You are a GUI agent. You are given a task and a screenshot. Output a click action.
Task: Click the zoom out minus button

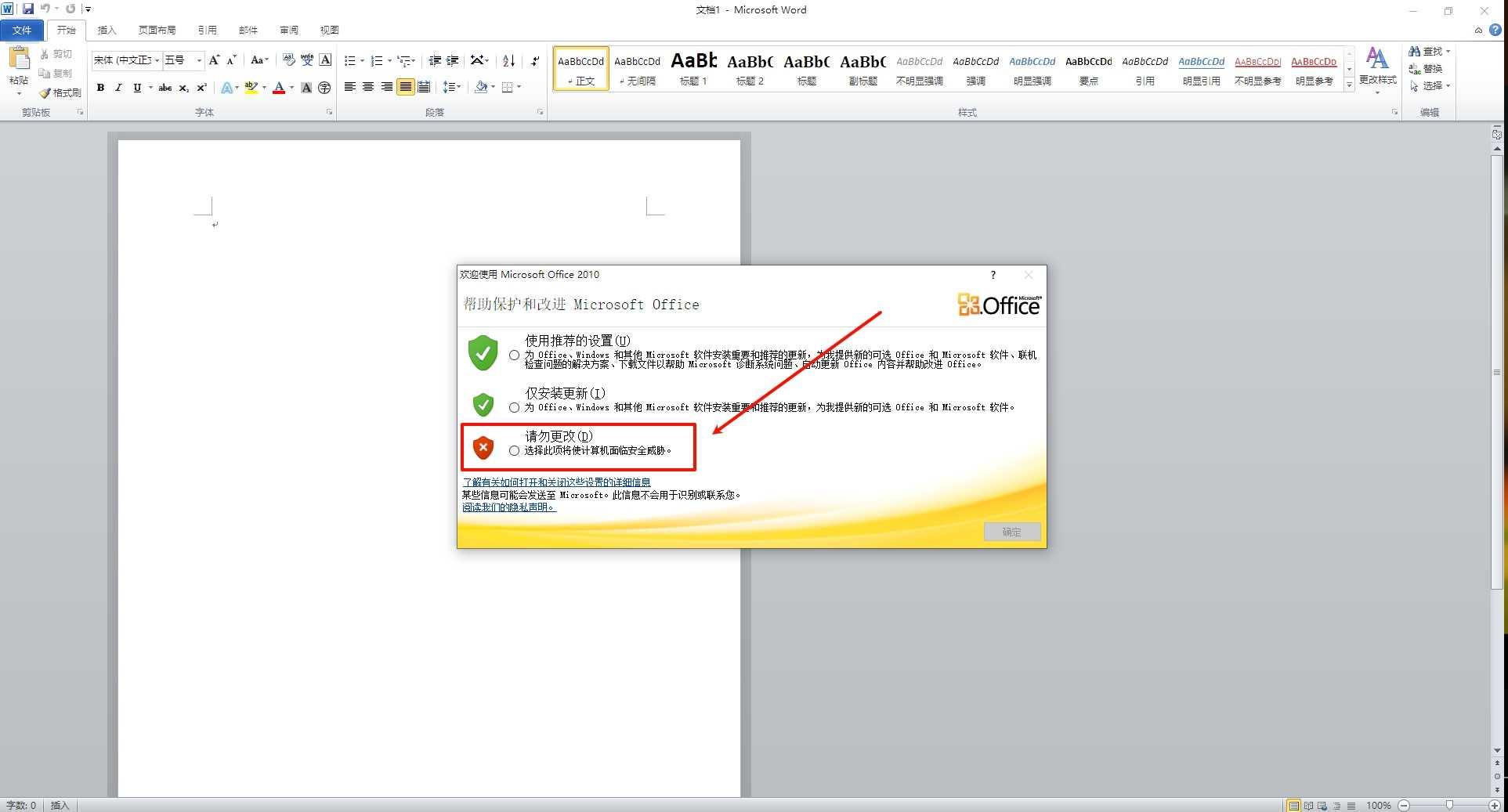(1404, 805)
